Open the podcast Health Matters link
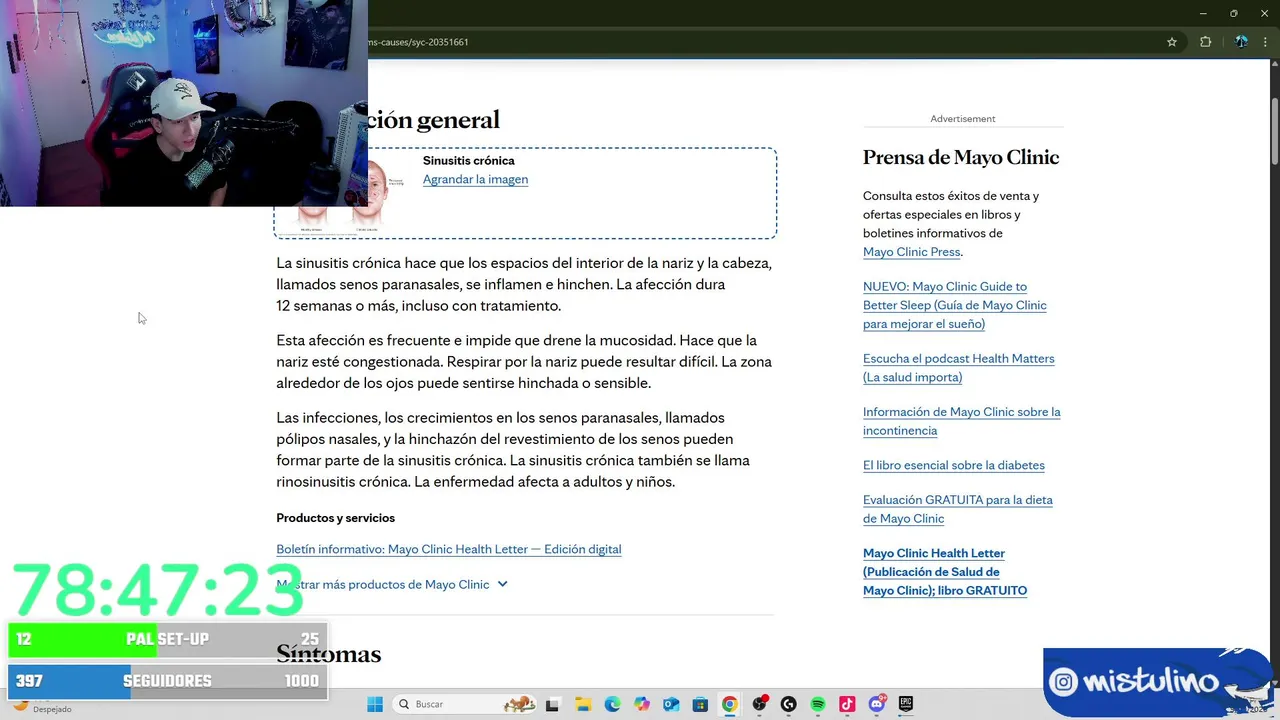This screenshot has height=720, width=1280. tap(958, 368)
